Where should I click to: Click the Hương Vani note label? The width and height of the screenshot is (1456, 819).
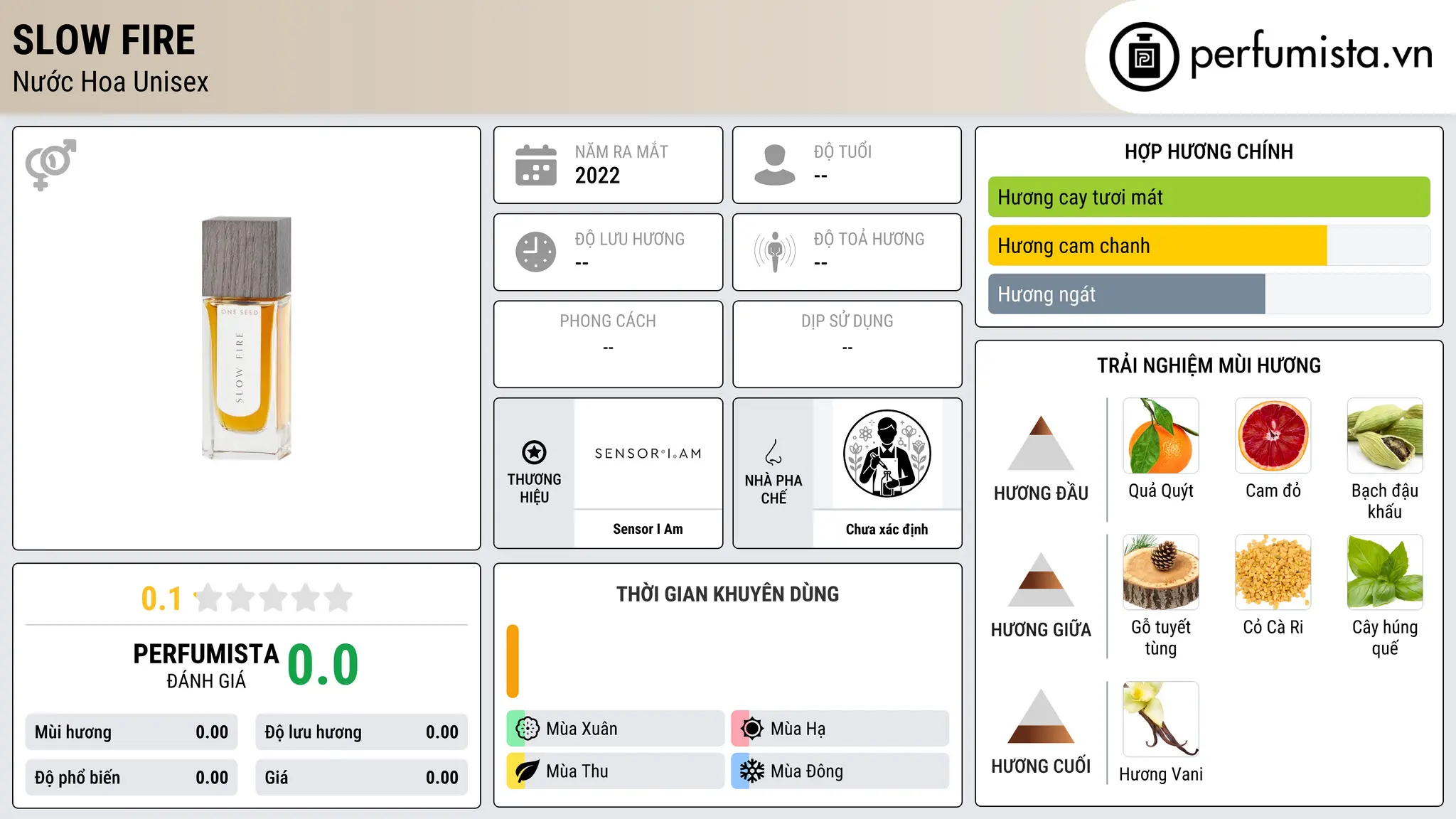[1161, 774]
